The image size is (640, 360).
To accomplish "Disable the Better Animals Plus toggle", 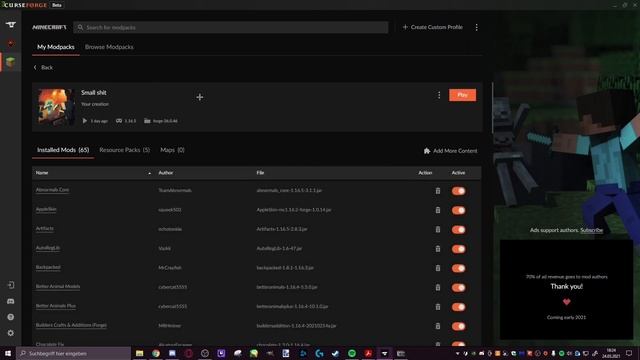I will pos(458,307).
